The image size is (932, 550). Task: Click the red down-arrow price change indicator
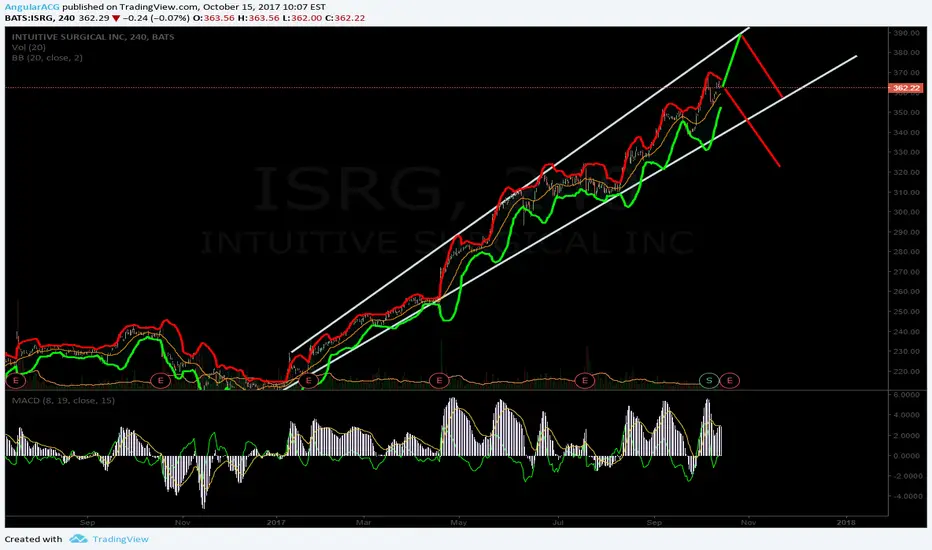click(116, 18)
